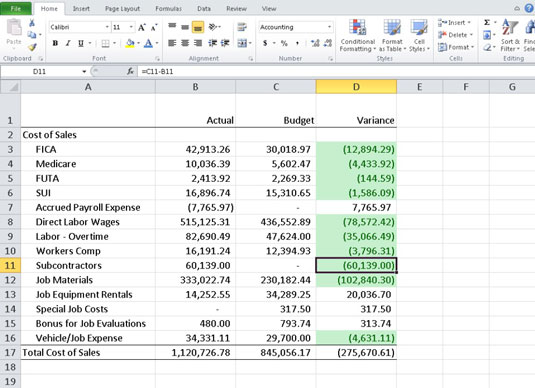Click the Fill down-arrow icon in Editing
The image size is (535, 388).
pyautogui.click(x=487, y=35)
